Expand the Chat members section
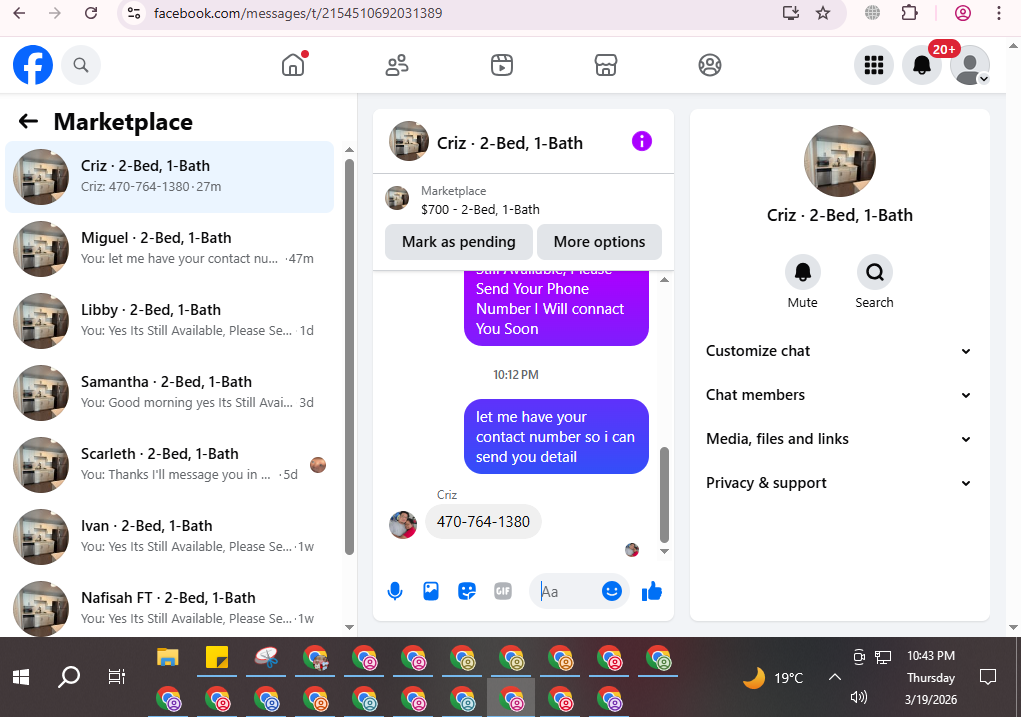This screenshot has height=717, width=1021. click(839, 395)
